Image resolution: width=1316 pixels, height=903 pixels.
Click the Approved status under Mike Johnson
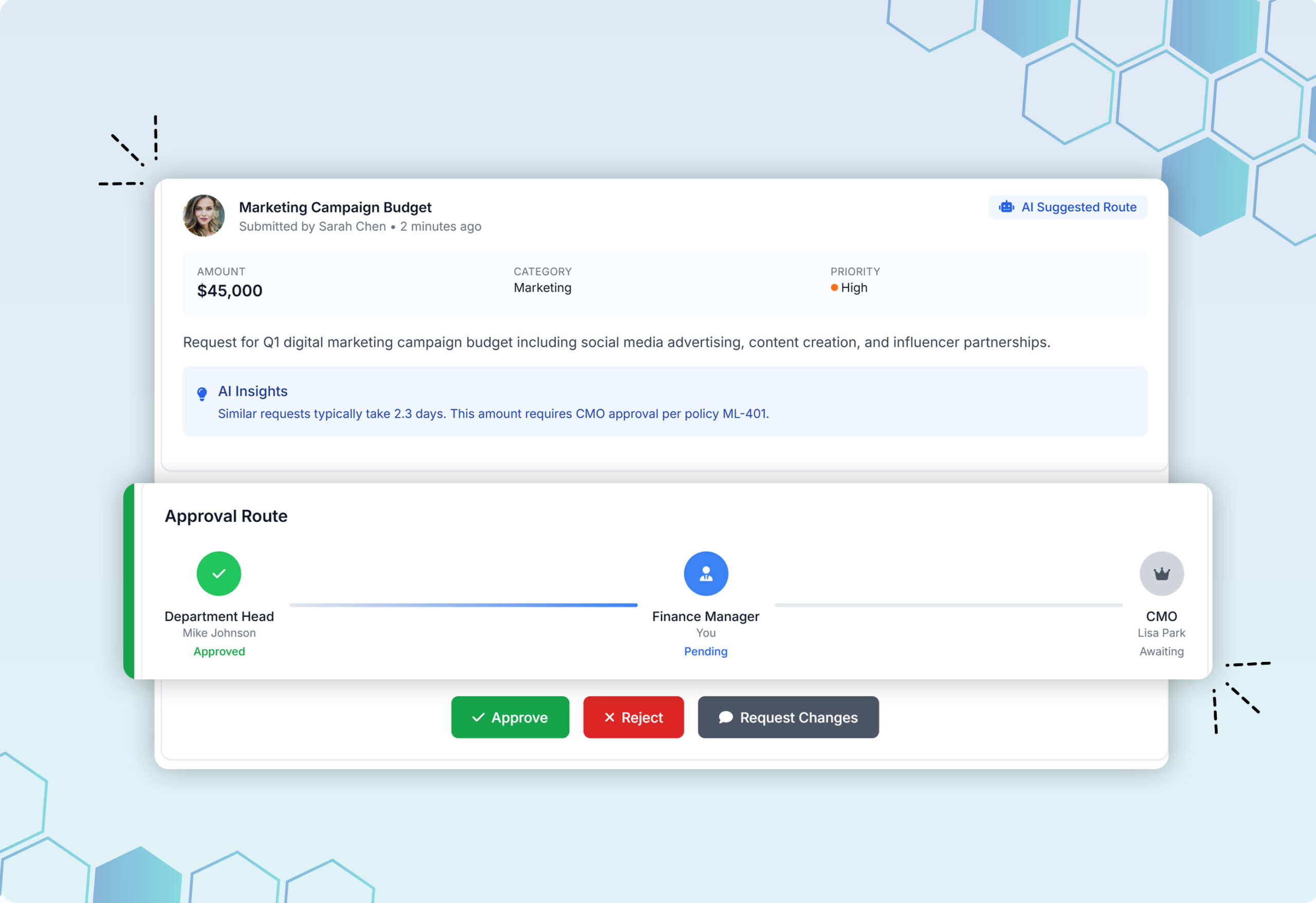point(219,652)
